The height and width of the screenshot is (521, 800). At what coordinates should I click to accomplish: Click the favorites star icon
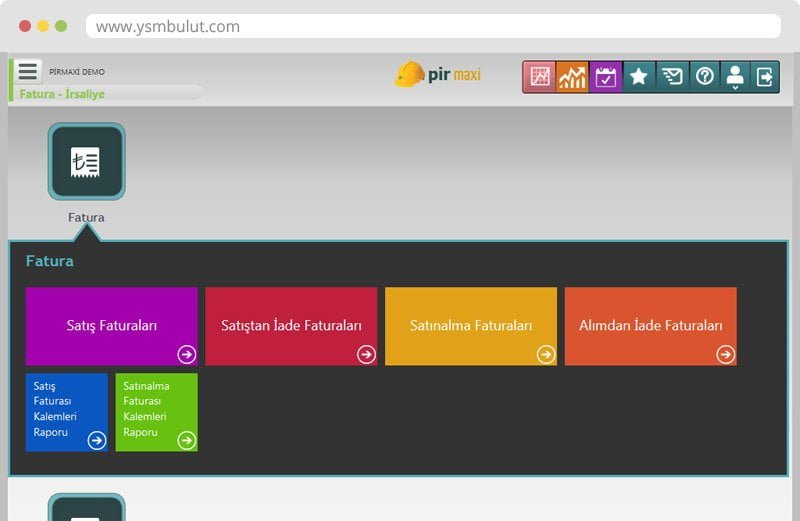638,77
